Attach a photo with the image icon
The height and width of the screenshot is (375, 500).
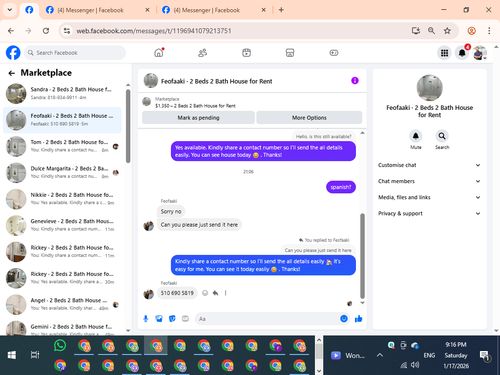point(159,319)
